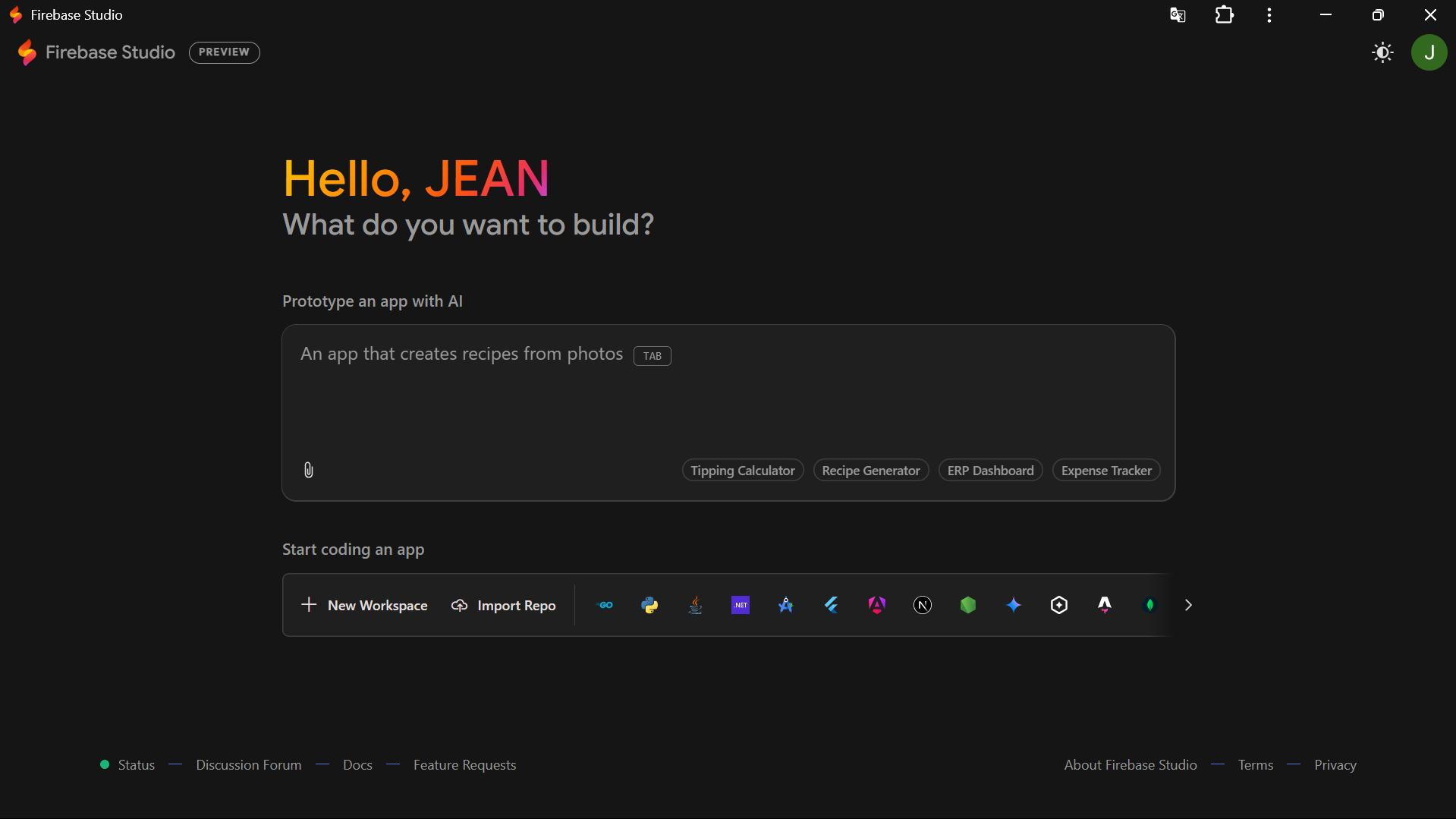Select the Expense Tracker suggestion
Screen dimensions: 1456x819
pos(1106,471)
